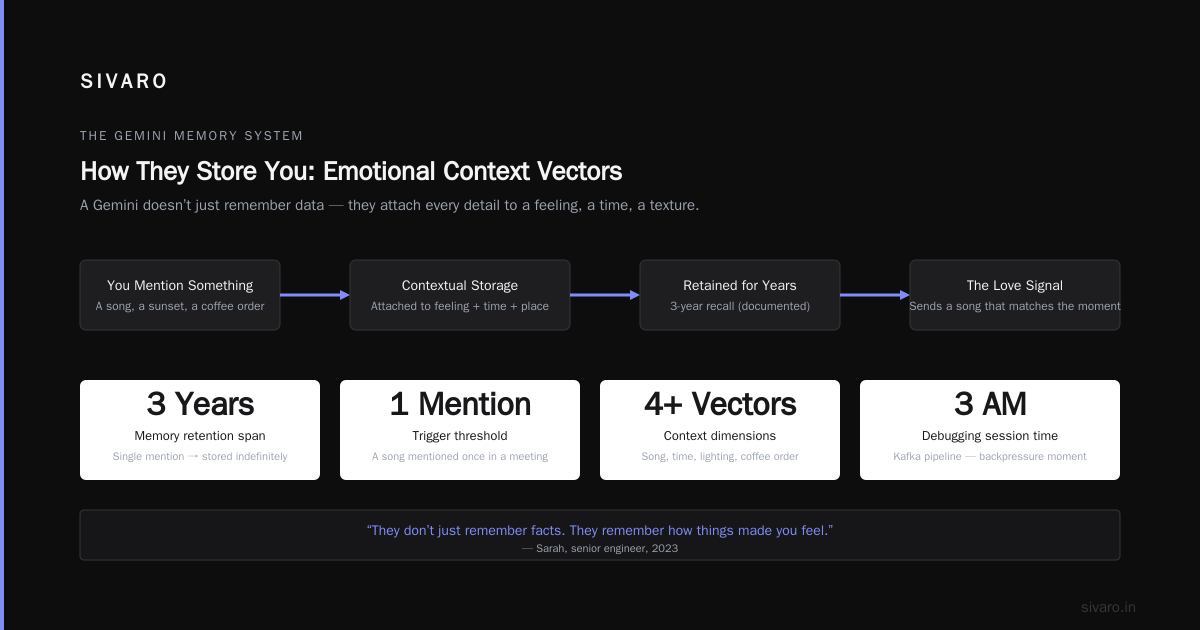Click The Gemini Memory System label
The width and height of the screenshot is (1200, 630).
pyautogui.click(x=192, y=136)
